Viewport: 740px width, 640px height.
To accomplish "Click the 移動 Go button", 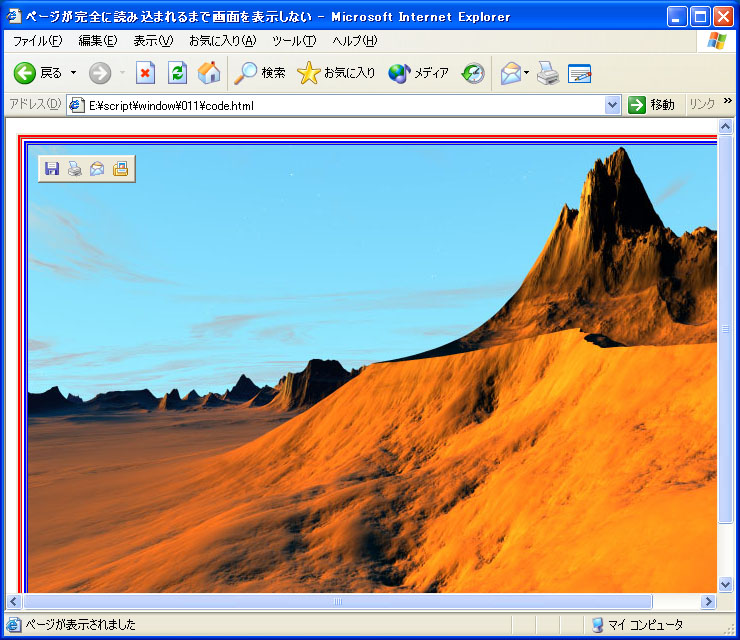I will [651, 105].
